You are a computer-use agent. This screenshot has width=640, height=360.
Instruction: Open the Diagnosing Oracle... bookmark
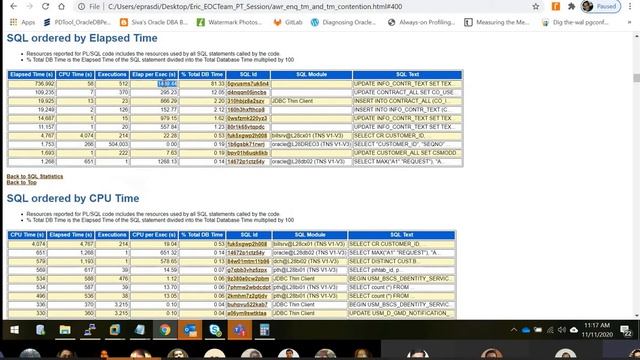click(x=343, y=22)
